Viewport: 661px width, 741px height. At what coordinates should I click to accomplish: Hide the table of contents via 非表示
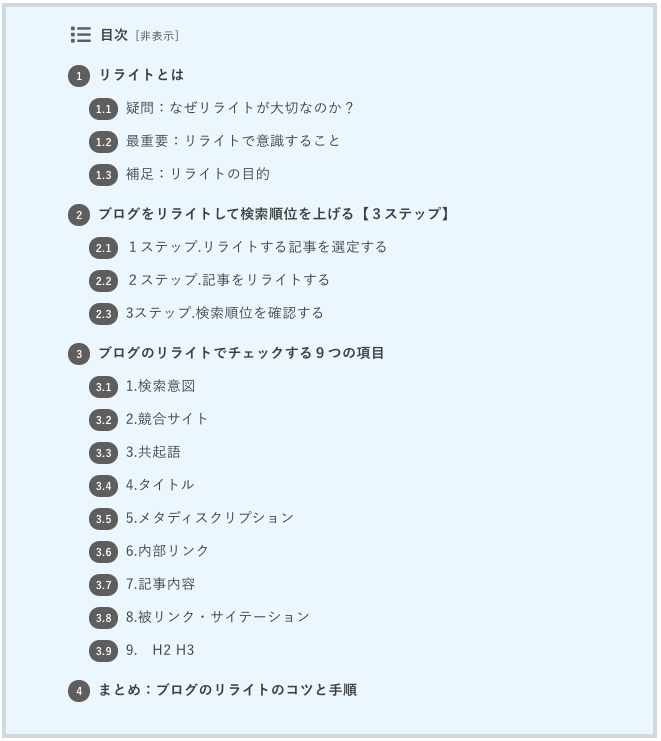[x=157, y=36]
